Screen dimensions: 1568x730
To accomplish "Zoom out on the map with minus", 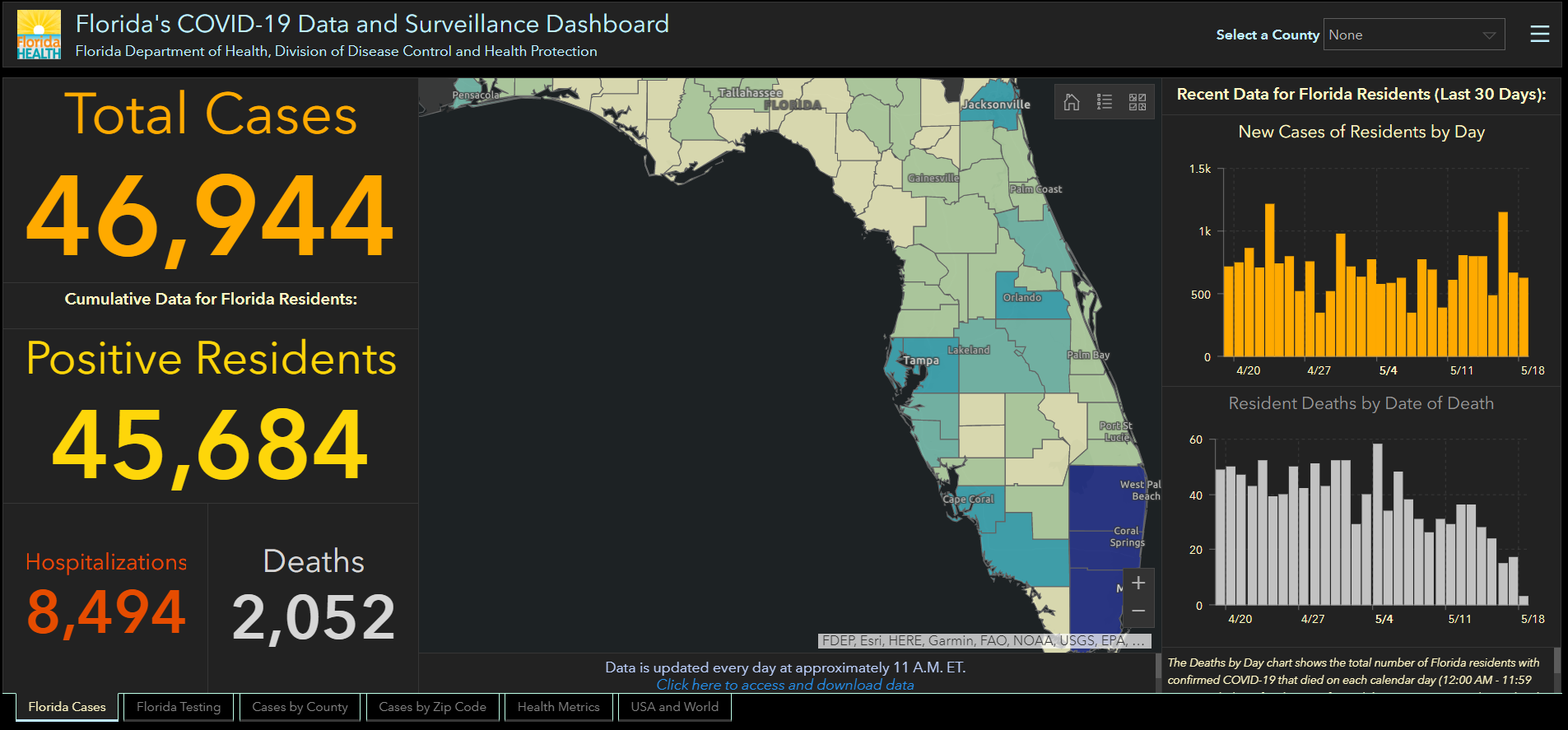I will click(x=1138, y=611).
